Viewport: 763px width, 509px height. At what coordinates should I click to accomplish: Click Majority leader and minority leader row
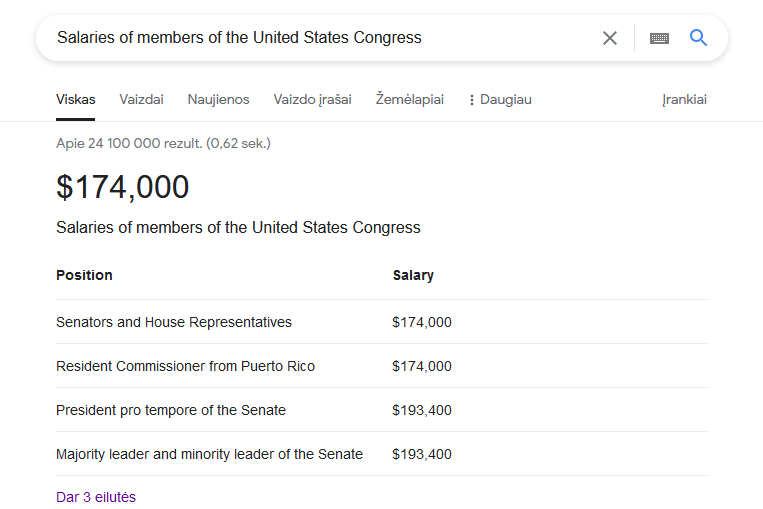click(x=209, y=454)
